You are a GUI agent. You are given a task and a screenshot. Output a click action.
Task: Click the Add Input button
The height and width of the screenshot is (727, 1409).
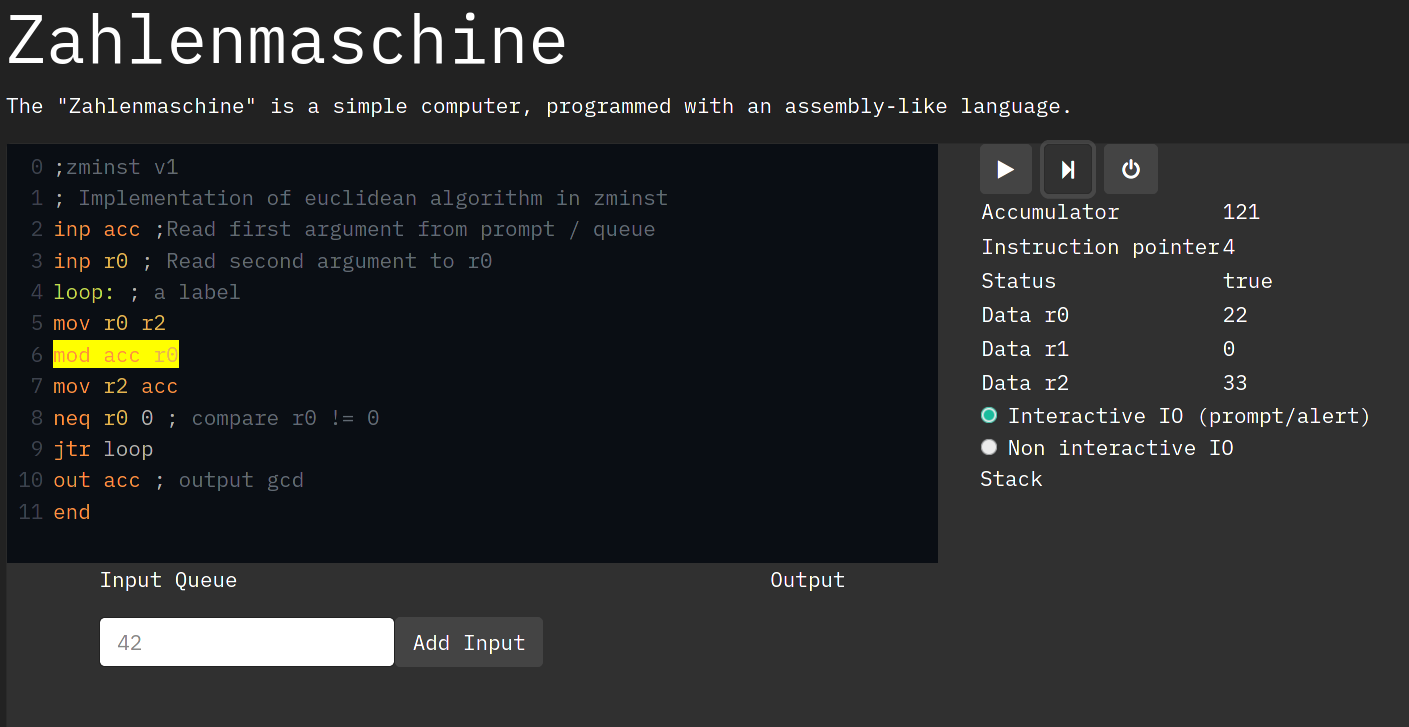[x=468, y=642]
